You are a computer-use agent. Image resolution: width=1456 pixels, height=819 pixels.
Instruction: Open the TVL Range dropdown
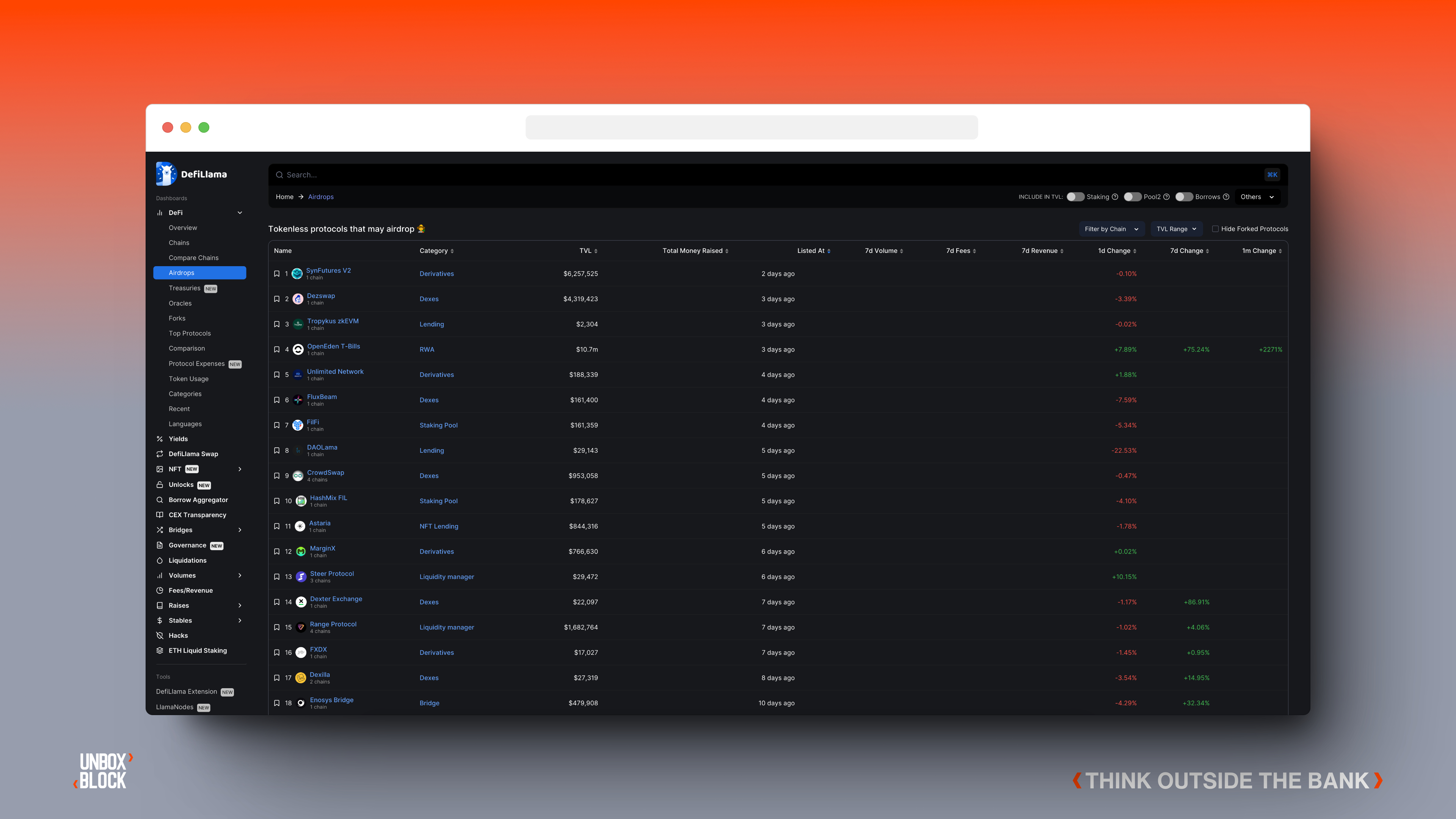point(1176,229)
